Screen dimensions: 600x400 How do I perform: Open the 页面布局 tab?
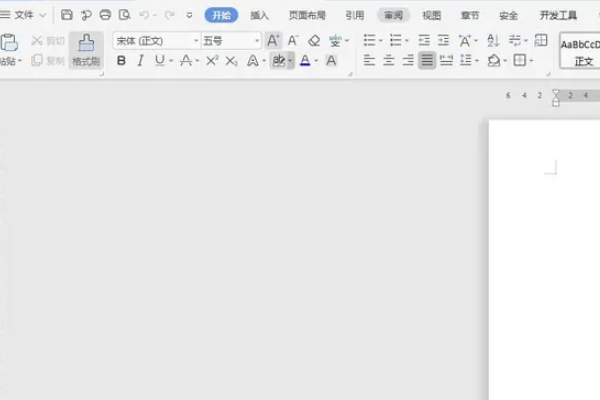coord(307,15)
